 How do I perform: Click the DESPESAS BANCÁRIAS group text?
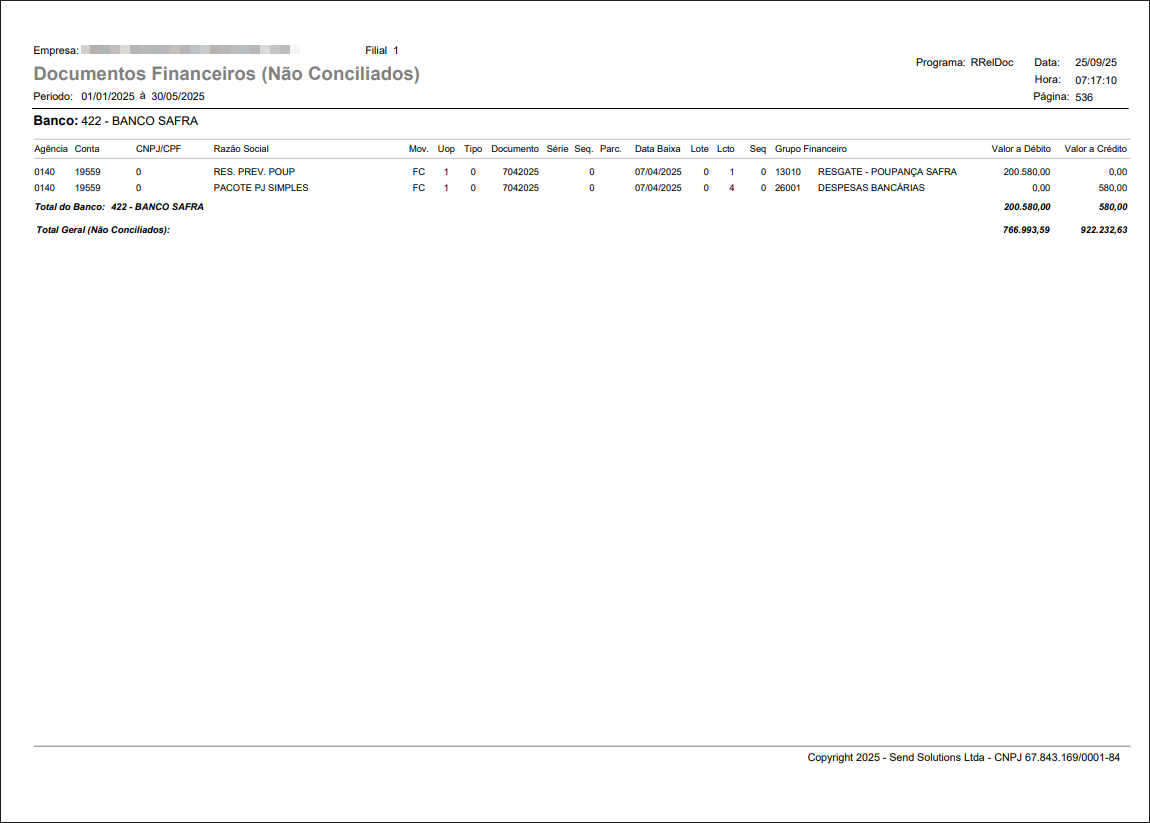point(871,188)
